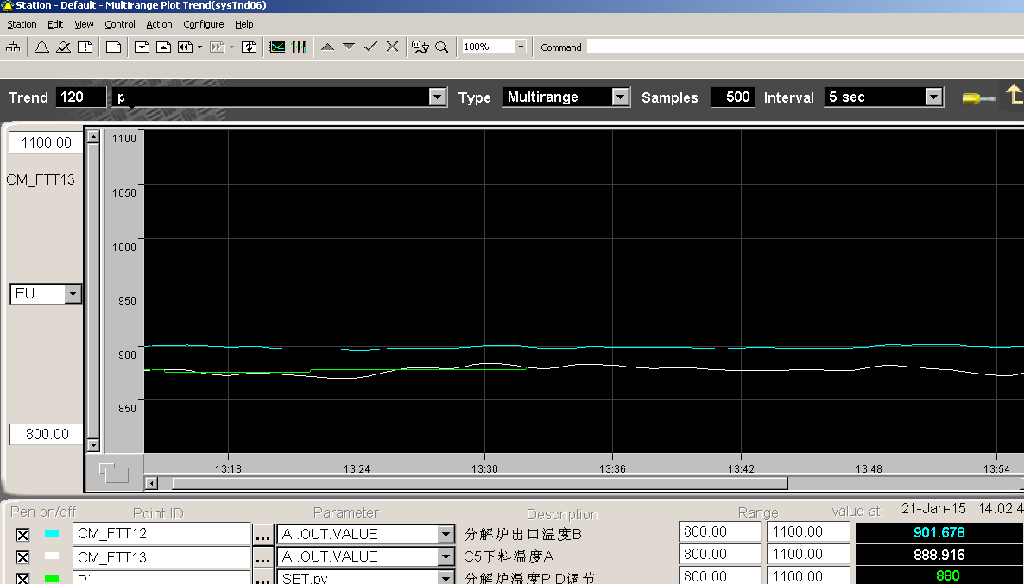Click the Samples field showing 500
This screenshot has height=584, width=1024.
(733, 97)
